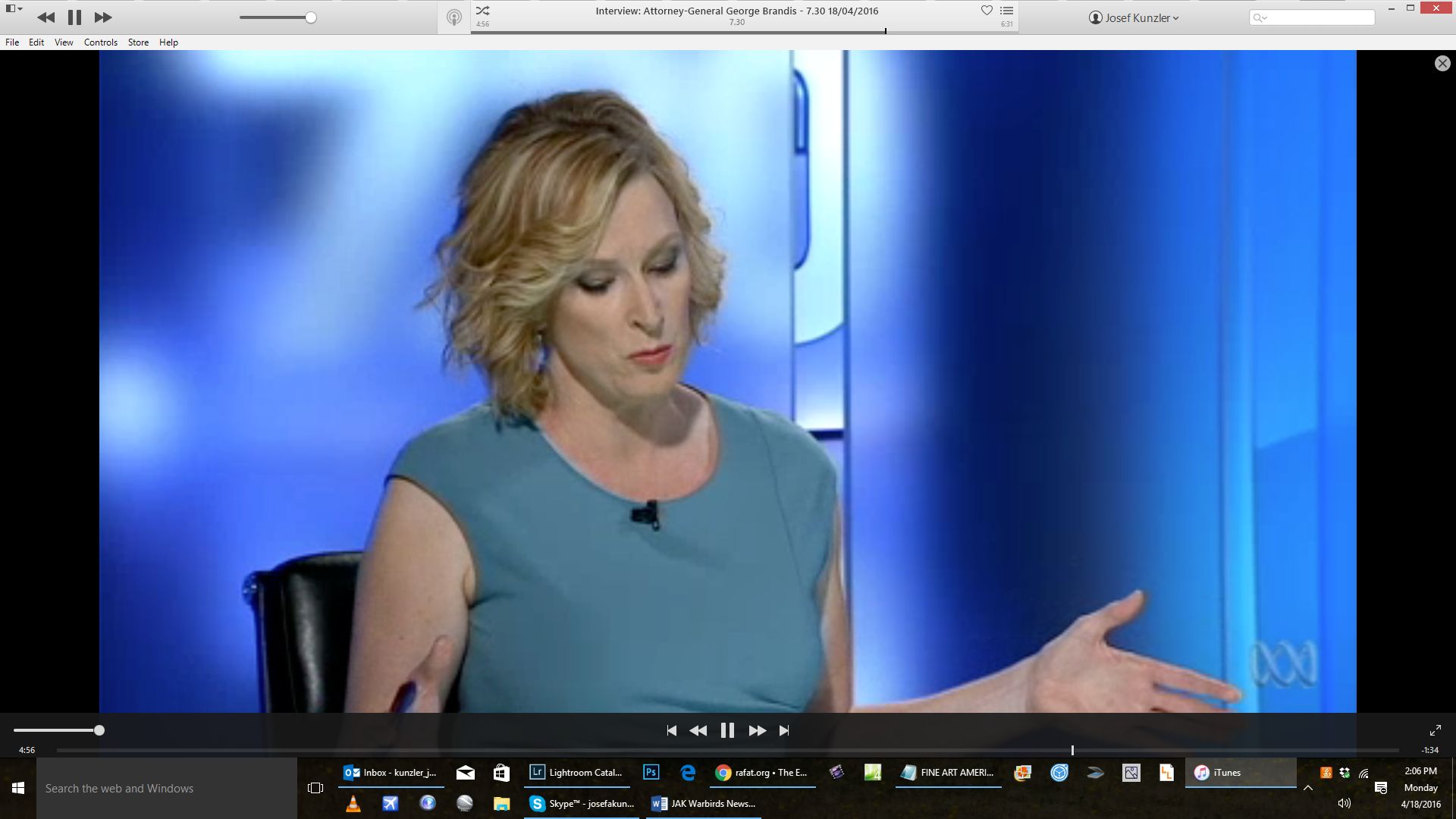Open the mini player dropdown top-left
This screenshot has height=819, width=1456.
(x=14, y=8)
